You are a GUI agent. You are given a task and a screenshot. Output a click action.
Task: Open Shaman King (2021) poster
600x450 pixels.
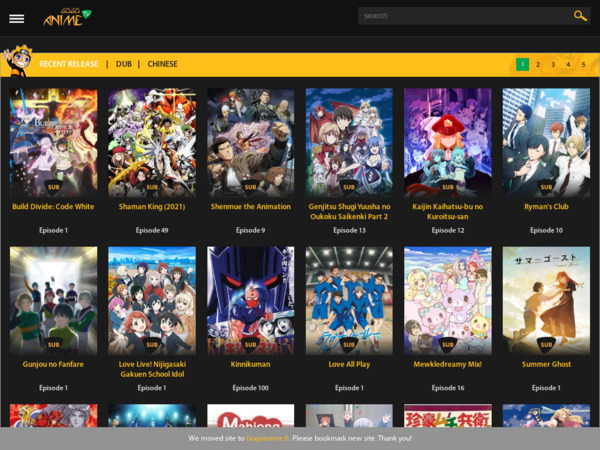152,143
